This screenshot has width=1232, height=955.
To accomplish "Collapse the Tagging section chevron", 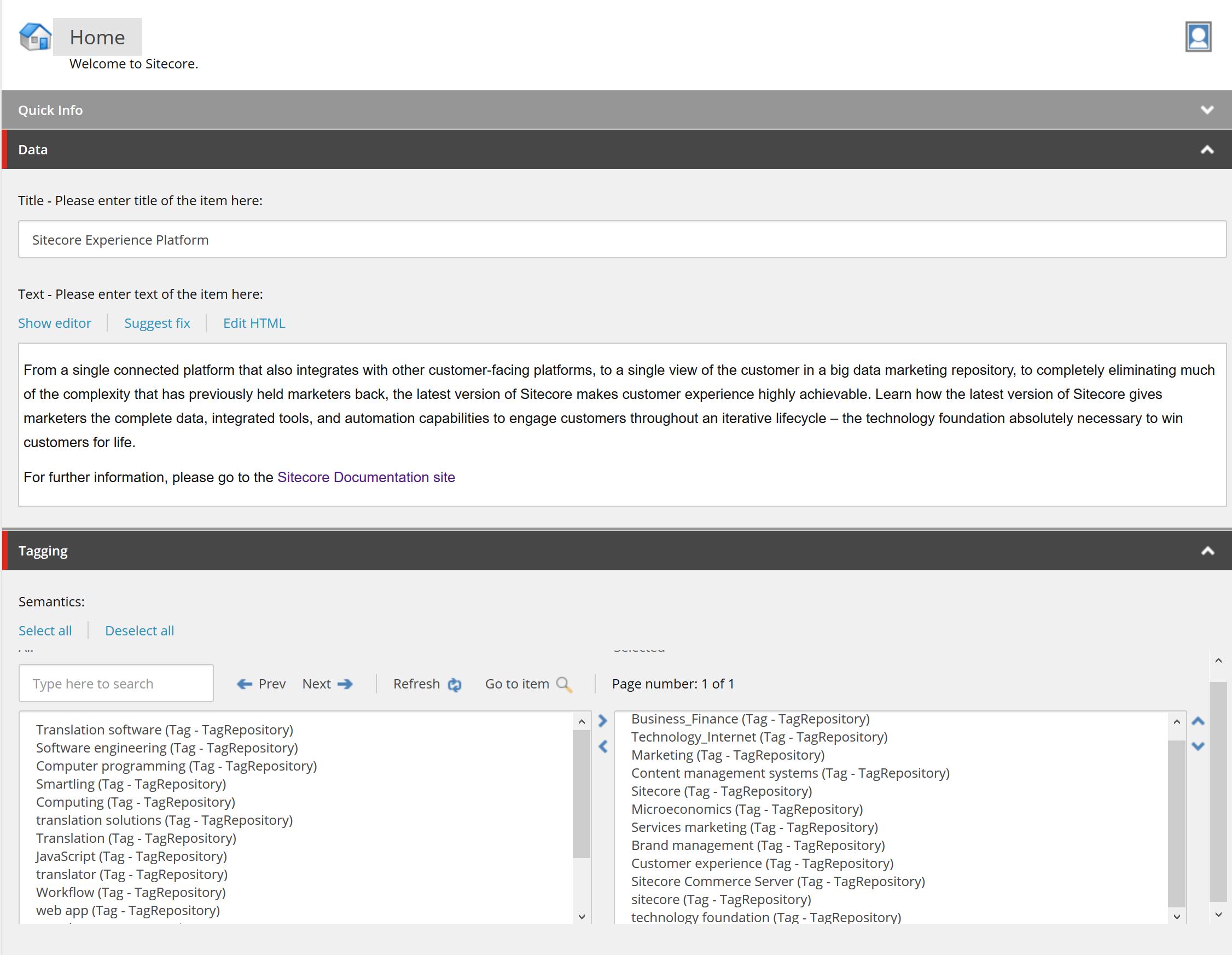I will [x=1207, y=551].
